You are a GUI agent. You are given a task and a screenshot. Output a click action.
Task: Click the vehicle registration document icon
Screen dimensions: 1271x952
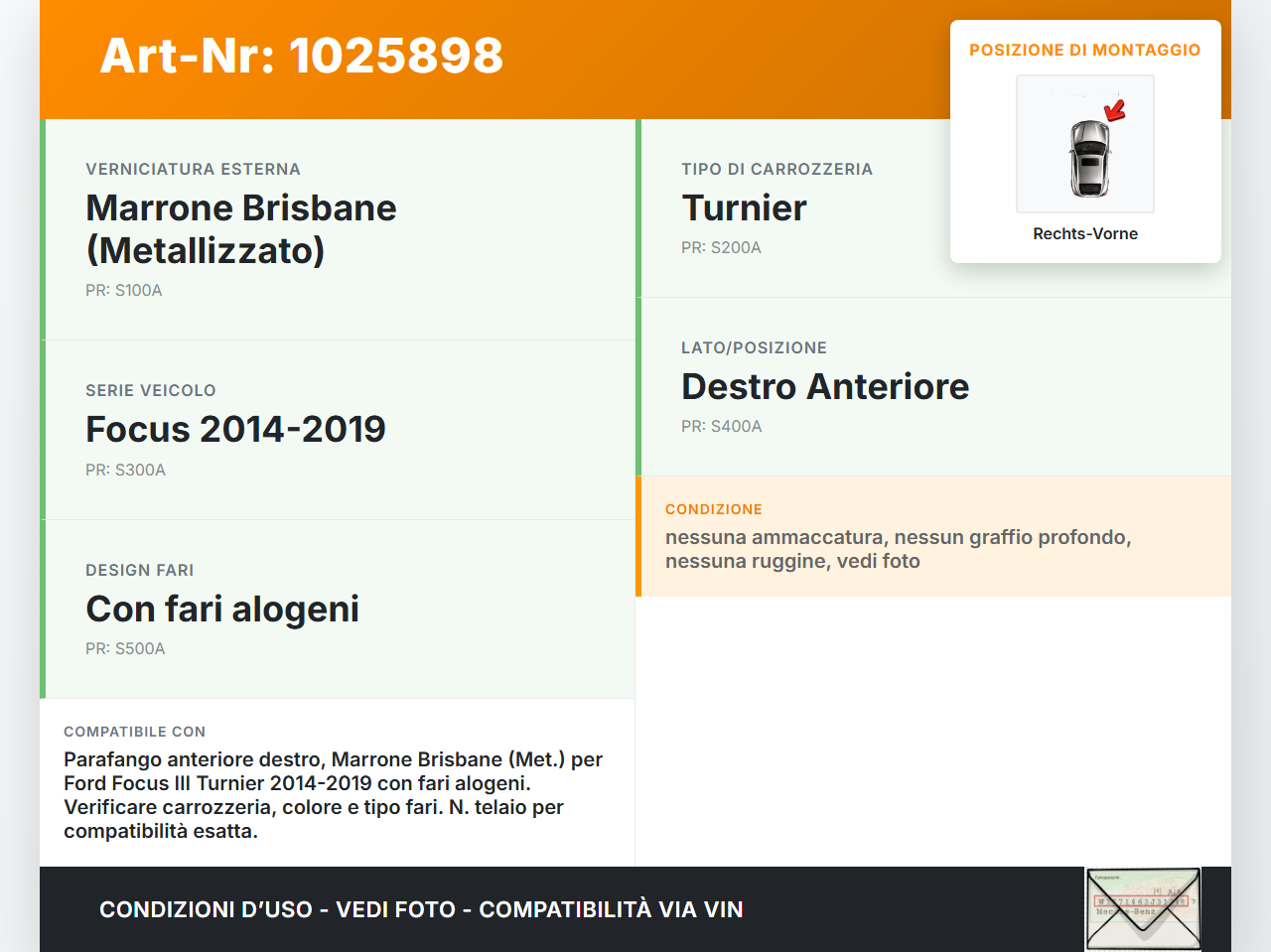pyautogui.click(x=1143, y=908)
